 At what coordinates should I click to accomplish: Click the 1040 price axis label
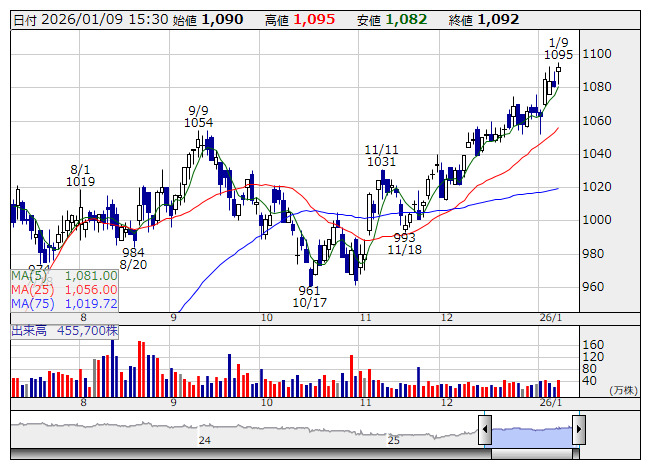coord(597,154)
